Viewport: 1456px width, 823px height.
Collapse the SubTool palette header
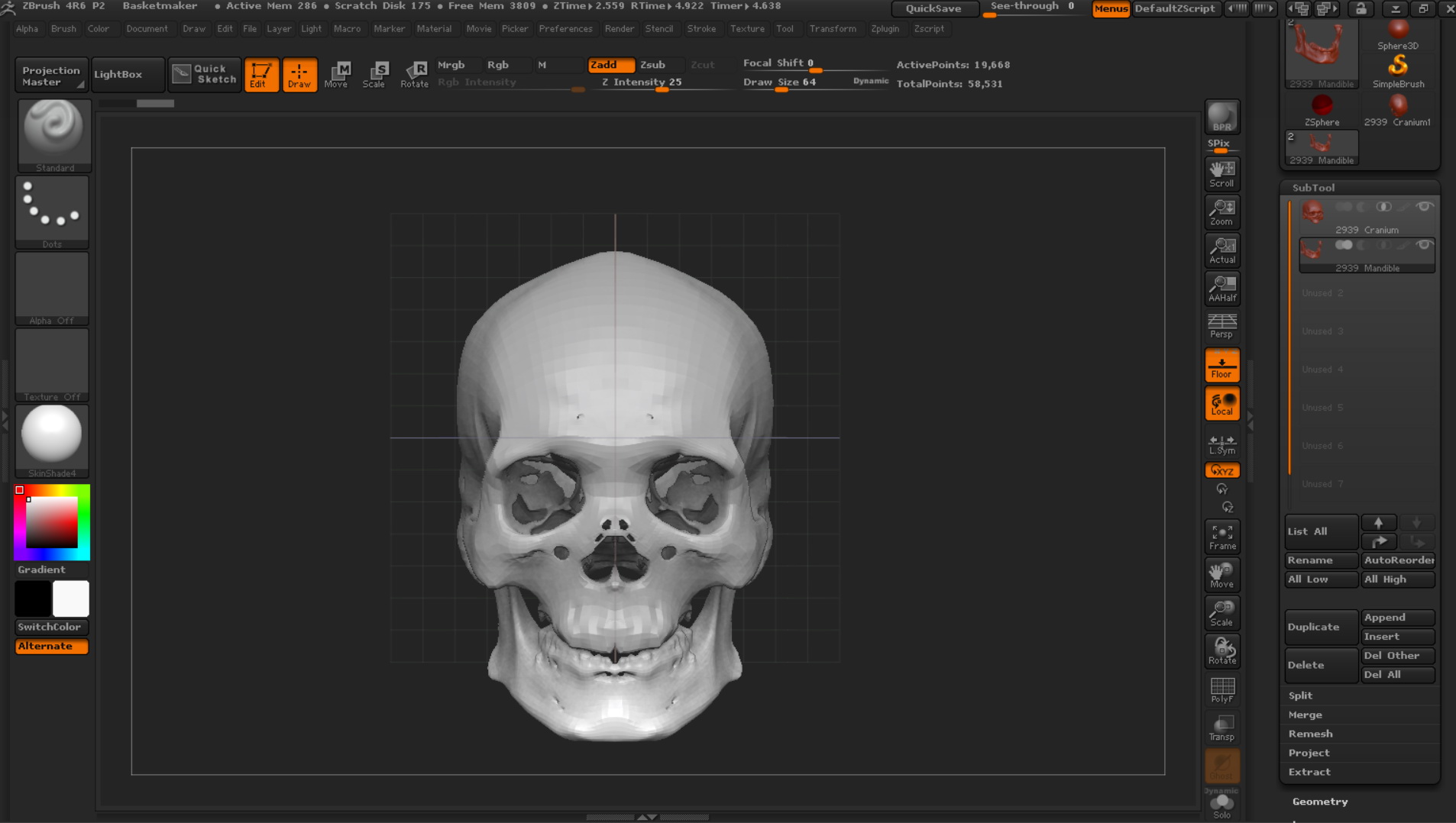[x=1313, y=187]
